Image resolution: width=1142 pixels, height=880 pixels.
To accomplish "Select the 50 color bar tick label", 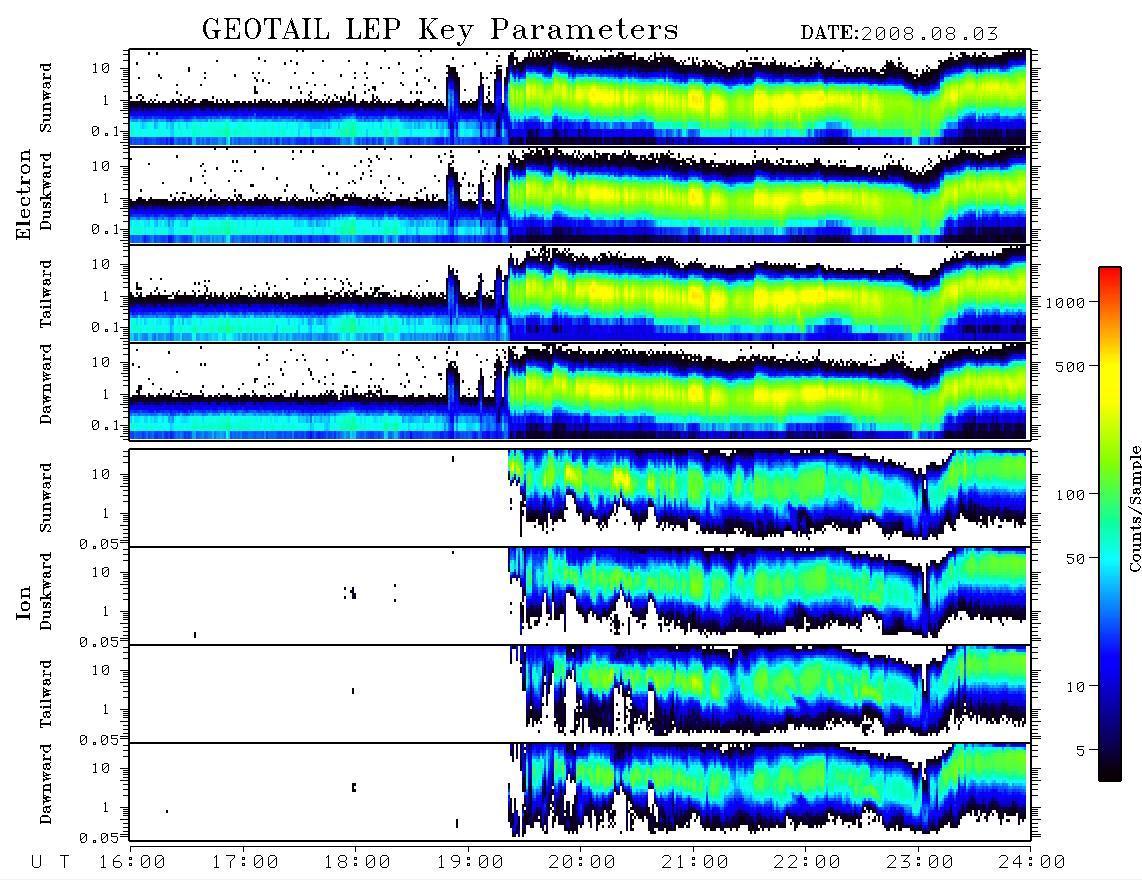I will pyautogui.click(x=1075, y=559).
